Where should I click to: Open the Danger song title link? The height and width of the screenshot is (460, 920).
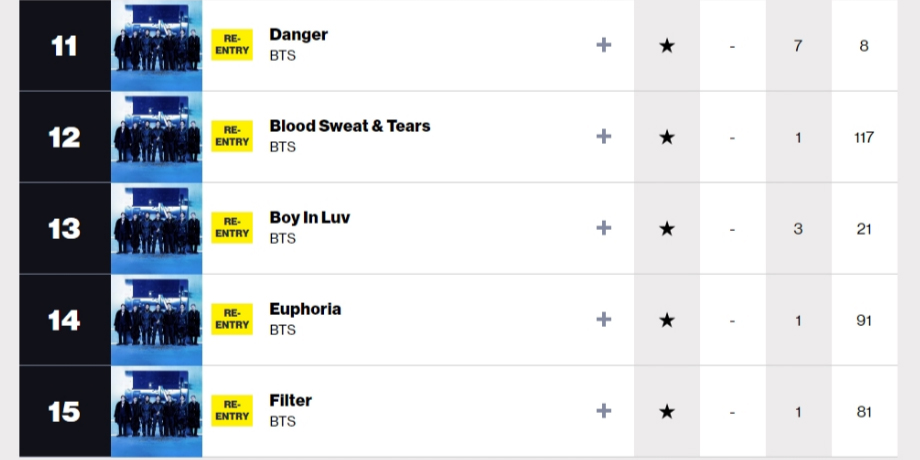298,35
